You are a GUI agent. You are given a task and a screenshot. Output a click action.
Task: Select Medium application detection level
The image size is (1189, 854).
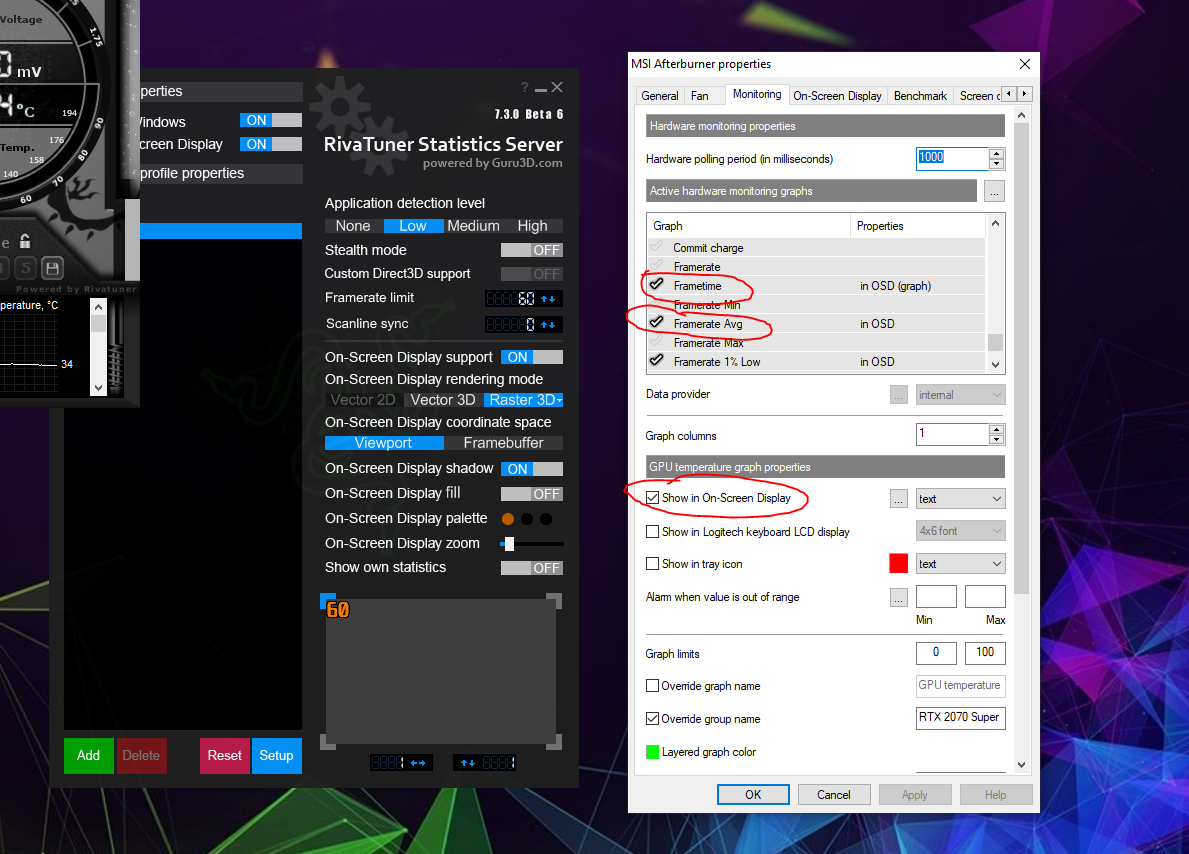[x=473, y=226]
